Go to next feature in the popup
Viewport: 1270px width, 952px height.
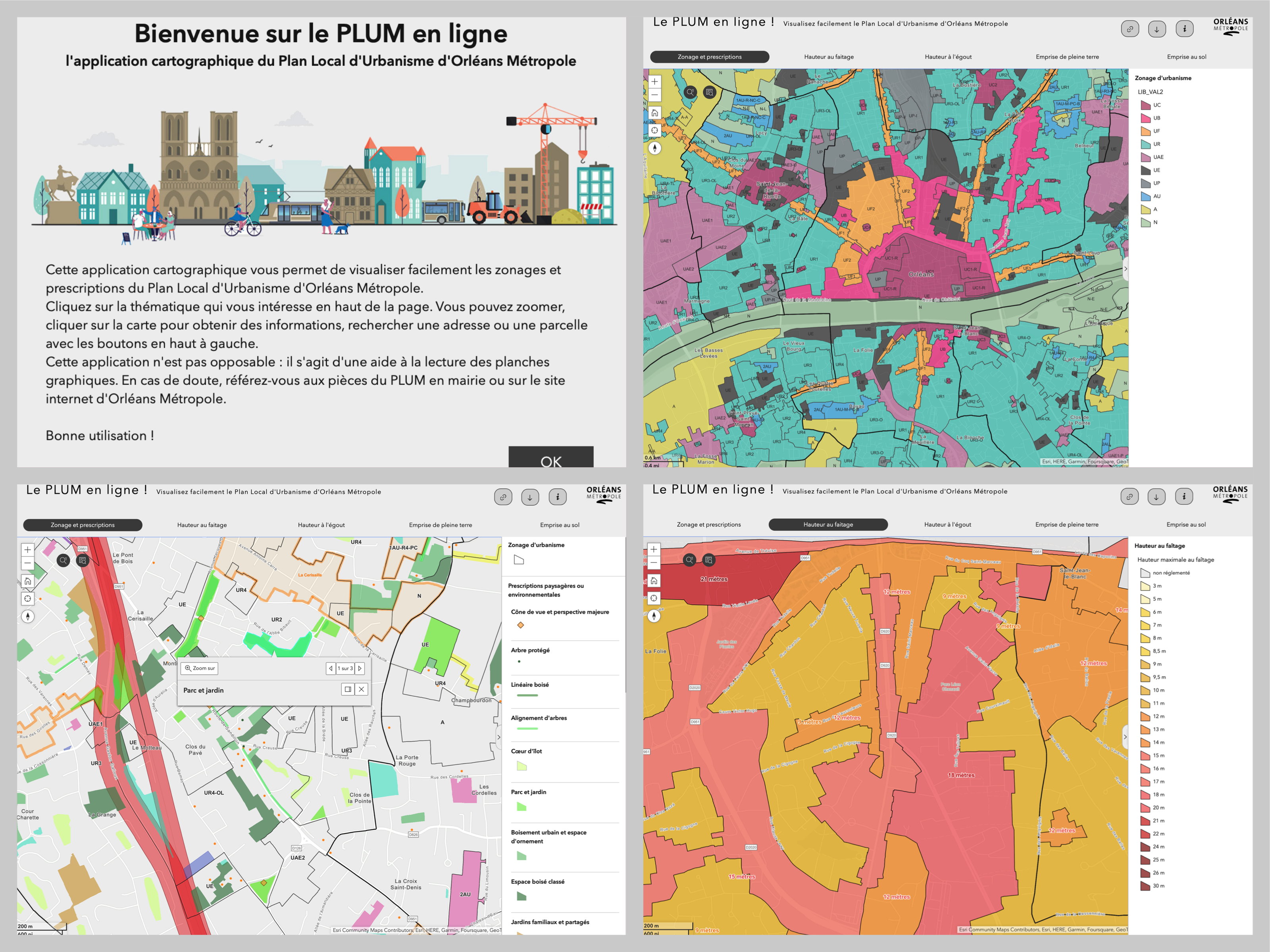pyautogui.click(x=360, y=668)
